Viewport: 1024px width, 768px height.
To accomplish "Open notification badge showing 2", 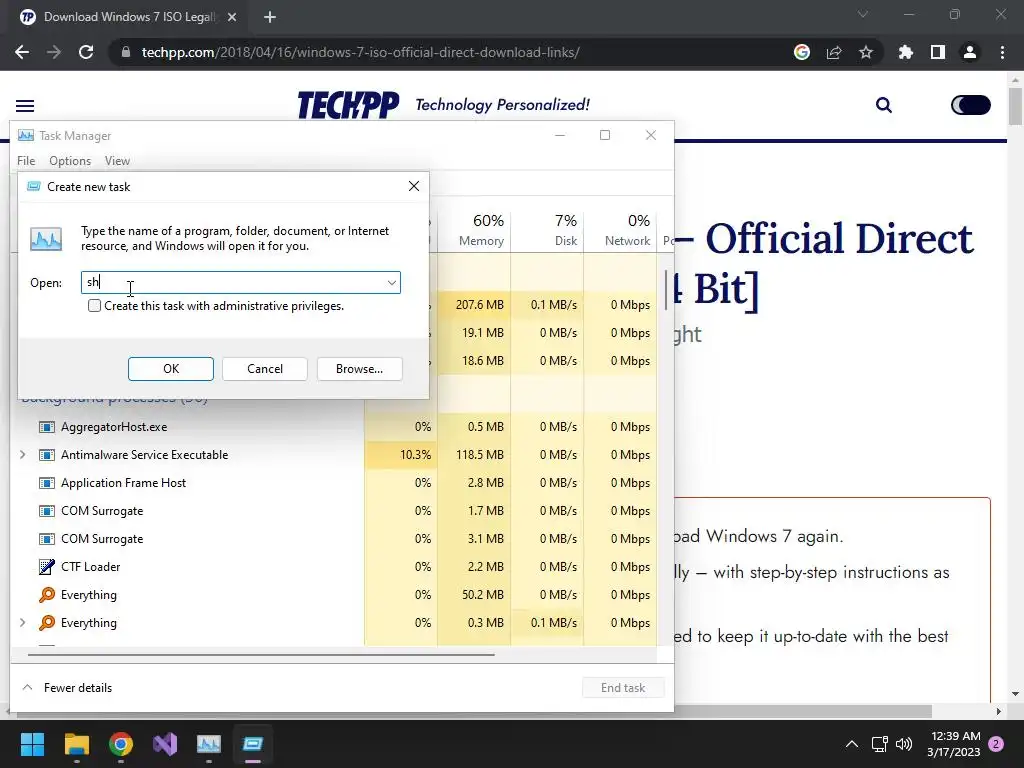I will tap(996, 744).
